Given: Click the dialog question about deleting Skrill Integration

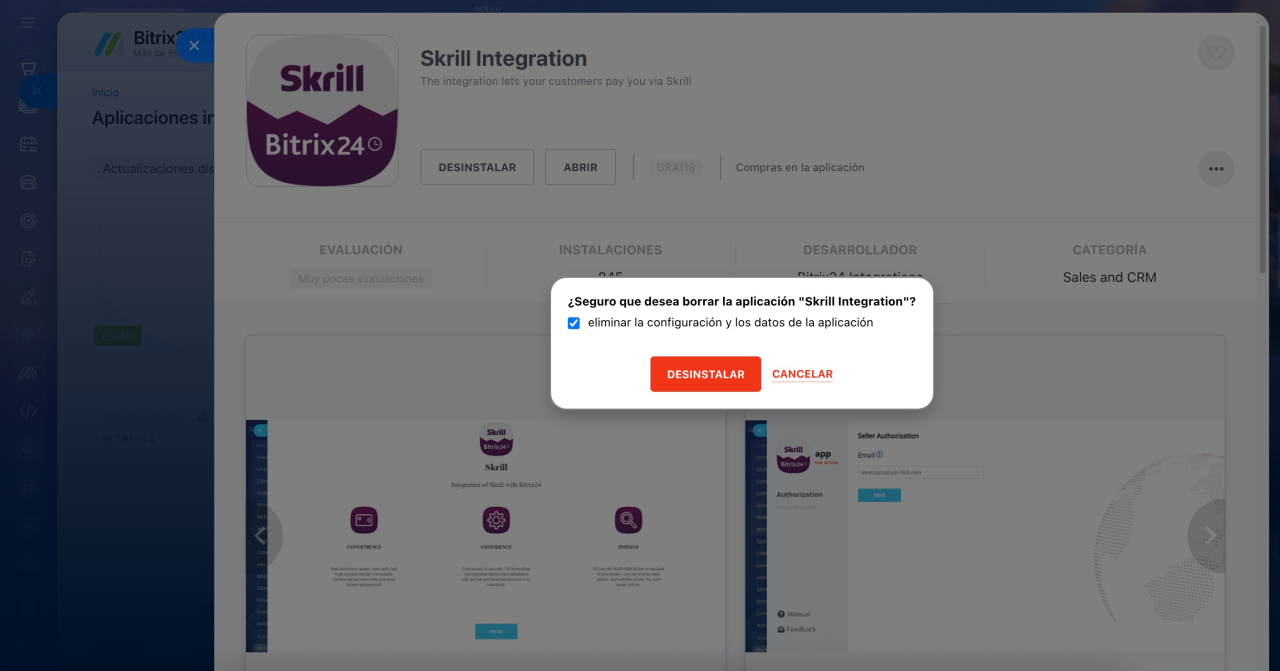Looking at the screenshot, I should pos(741,301).
